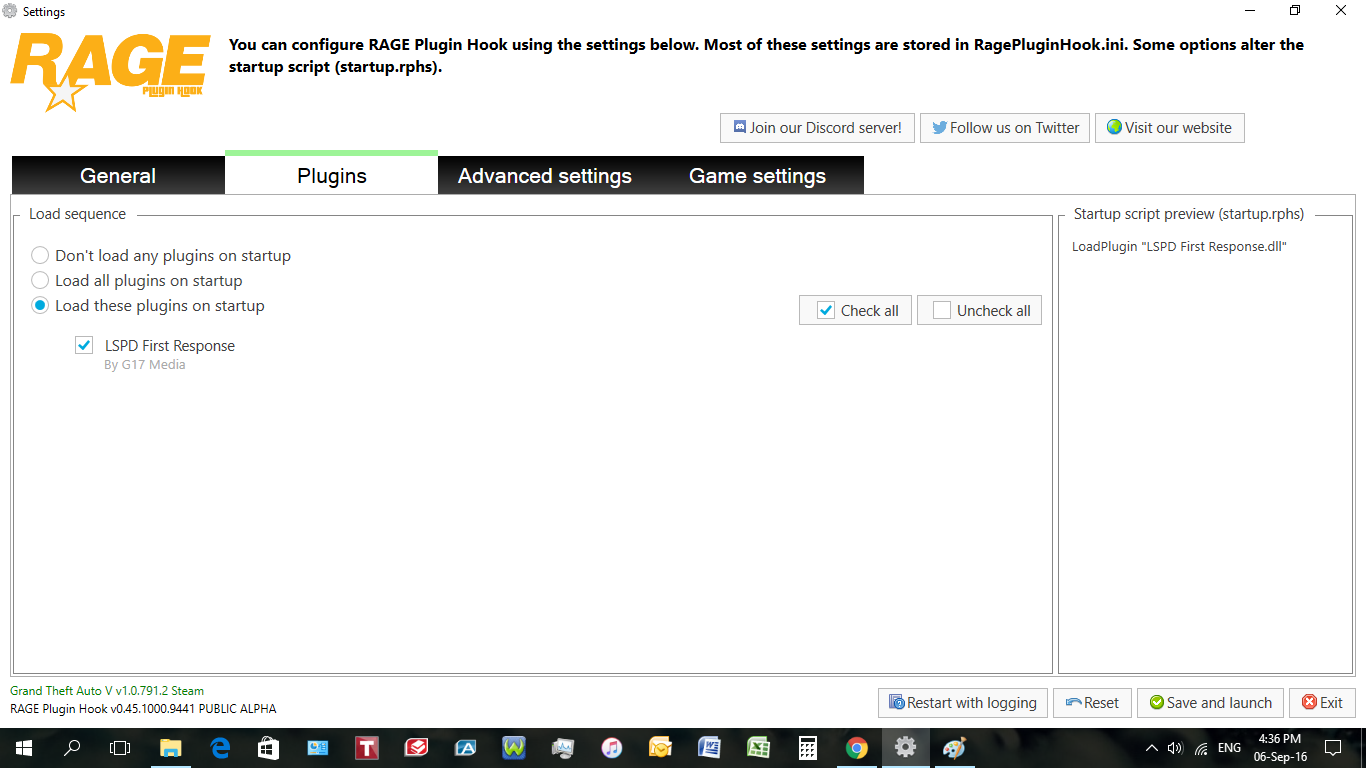The width and height of the screenshot is (1366, 768).
Task: Open the green W app on taskbar
Action: (x=514, y=748)
